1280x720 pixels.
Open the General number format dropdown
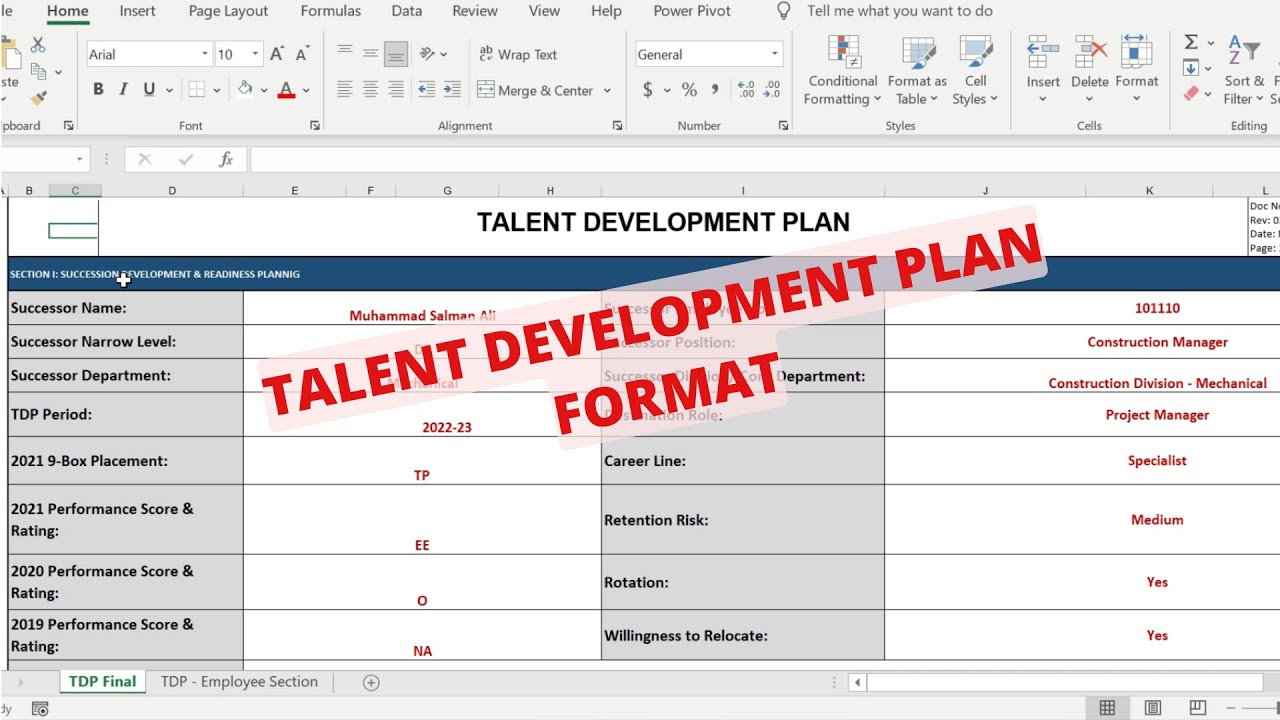tap(775, 54)
